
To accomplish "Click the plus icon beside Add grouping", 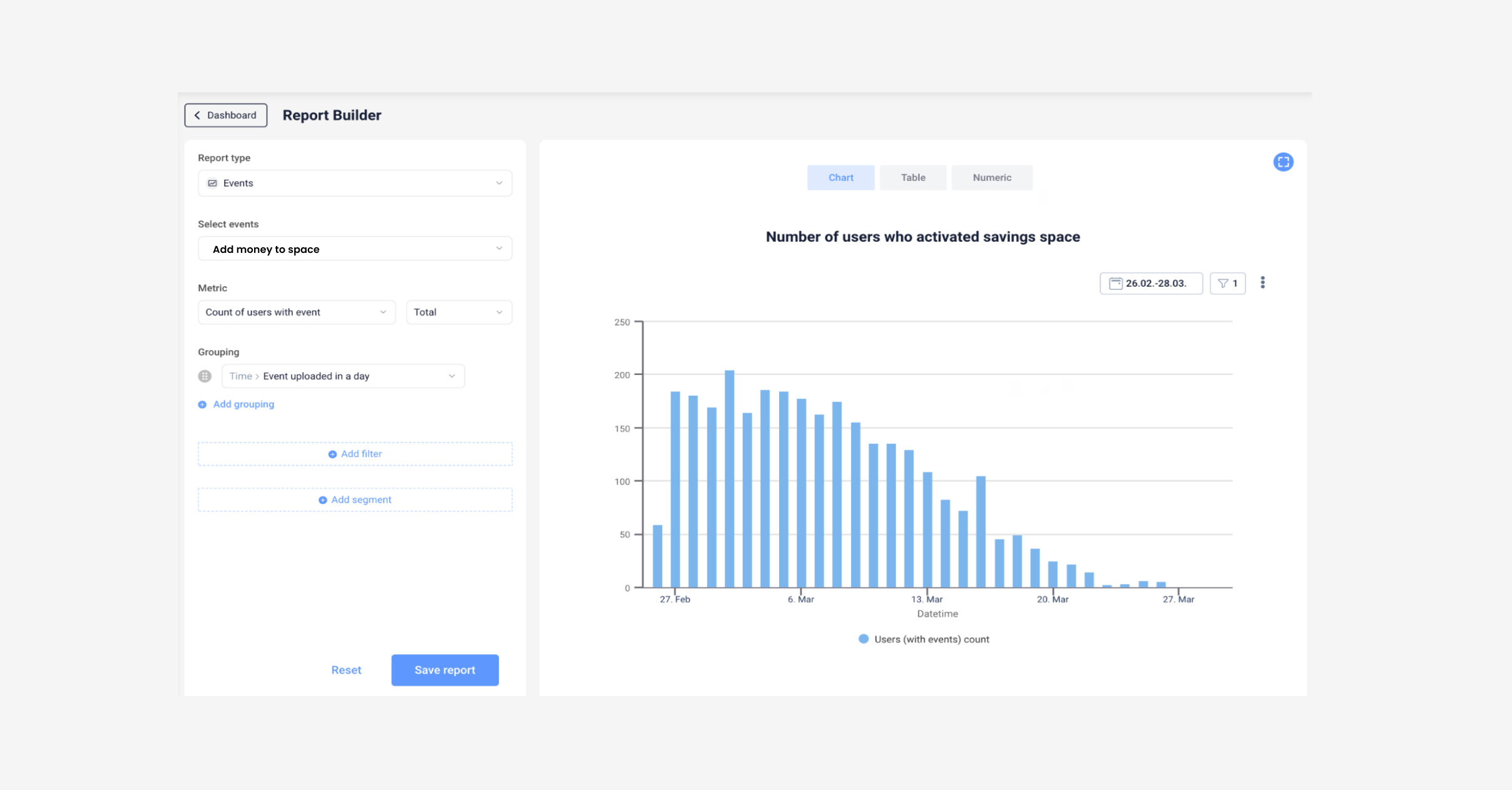I will coord(202,405).
